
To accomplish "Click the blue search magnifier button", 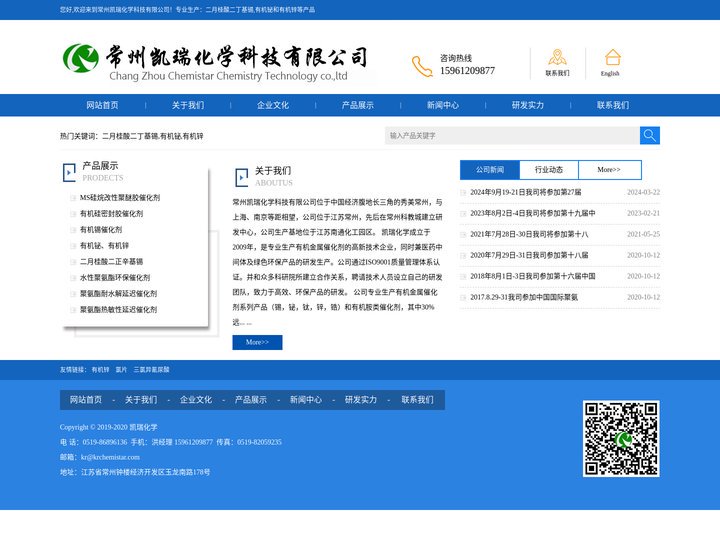I will tap(650, 135).
